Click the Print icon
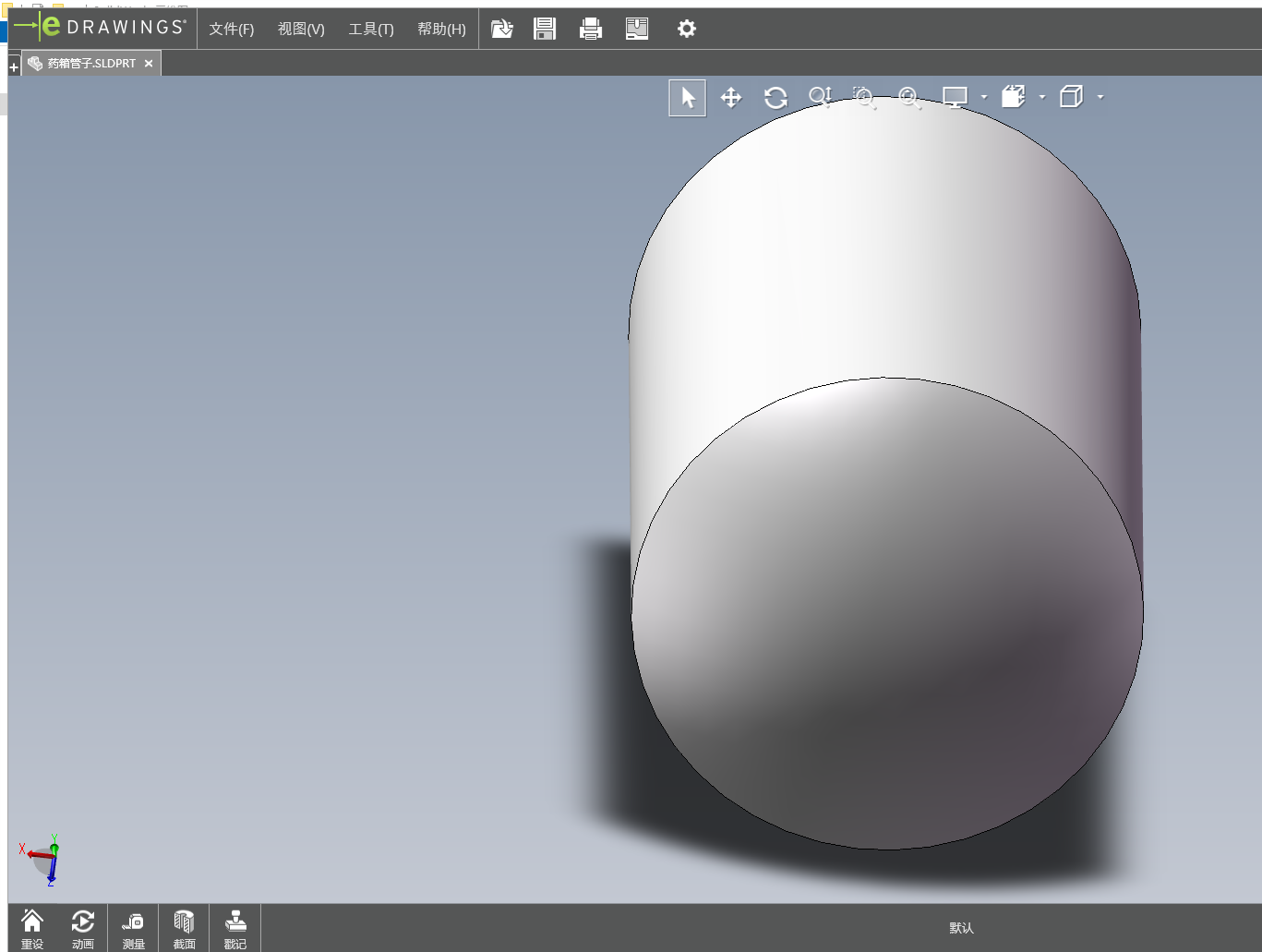This screenshot has height=952, width=1262. coord(591,29)
